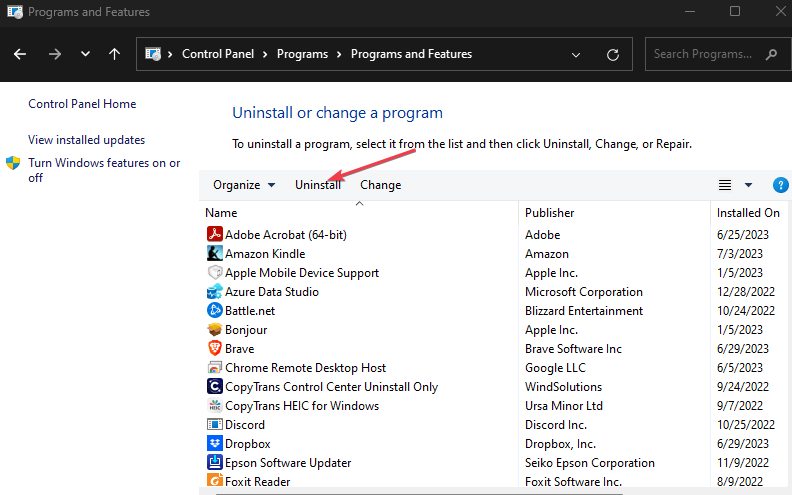Select the Dropbox icon in list

coord(214,443)
